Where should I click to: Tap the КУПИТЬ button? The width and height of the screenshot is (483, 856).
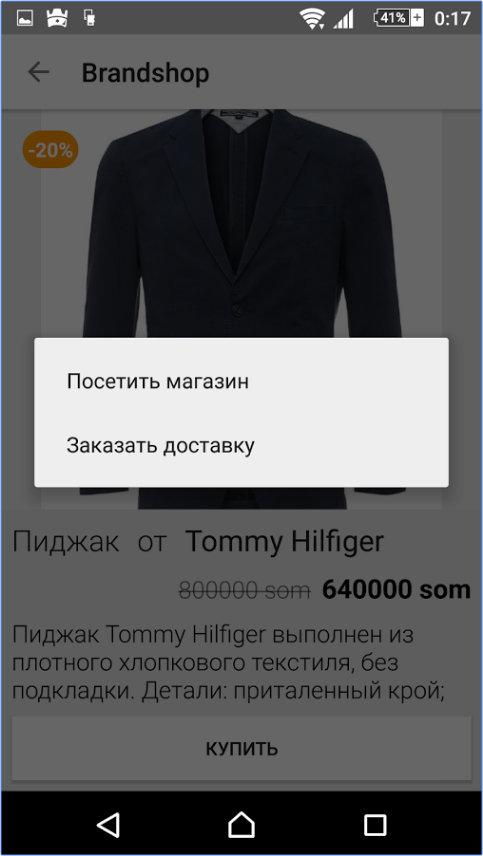(x=241, y=748)
